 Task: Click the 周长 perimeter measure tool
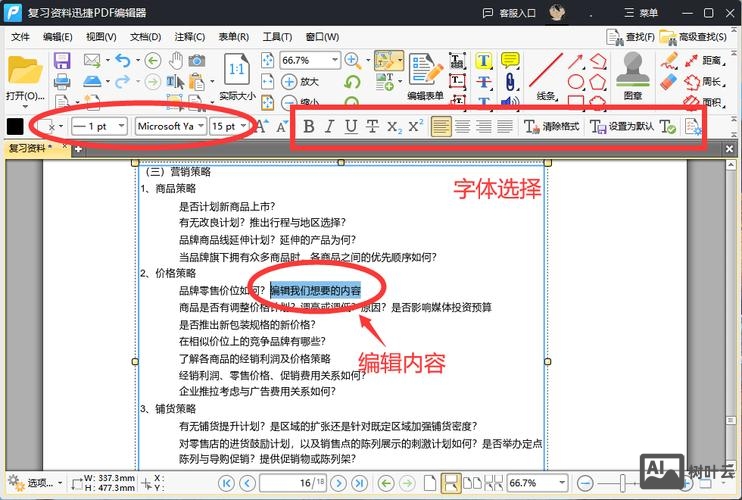pos(704,82)
